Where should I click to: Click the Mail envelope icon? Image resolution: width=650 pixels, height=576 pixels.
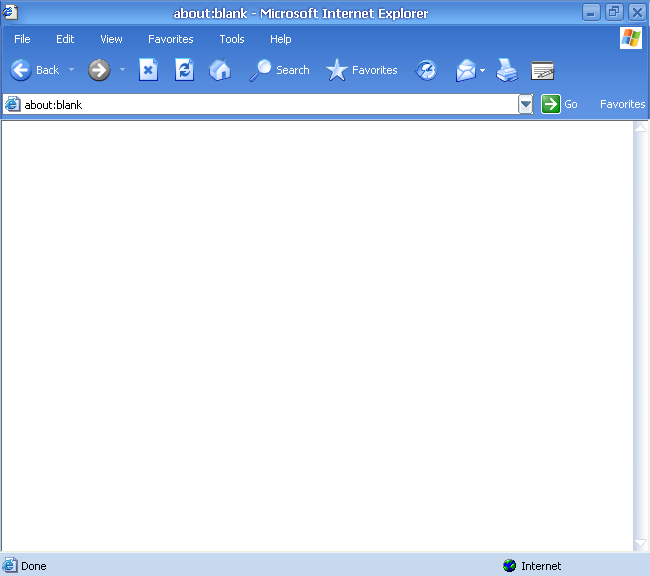pos(466,70)
